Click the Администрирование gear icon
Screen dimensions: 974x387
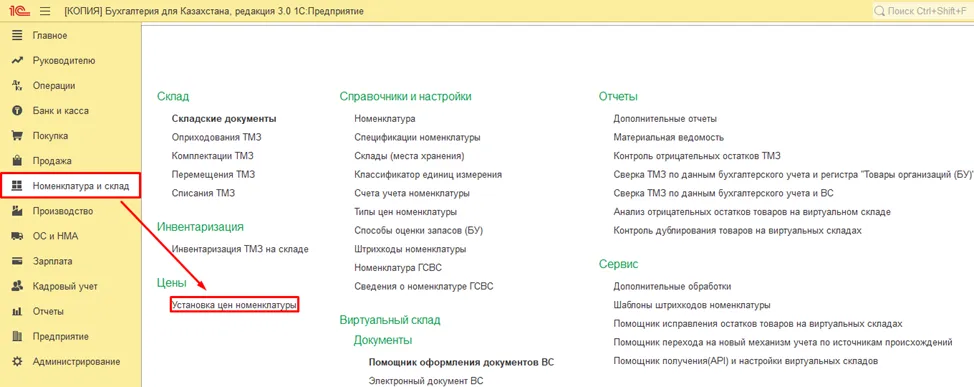click(17, 362)
